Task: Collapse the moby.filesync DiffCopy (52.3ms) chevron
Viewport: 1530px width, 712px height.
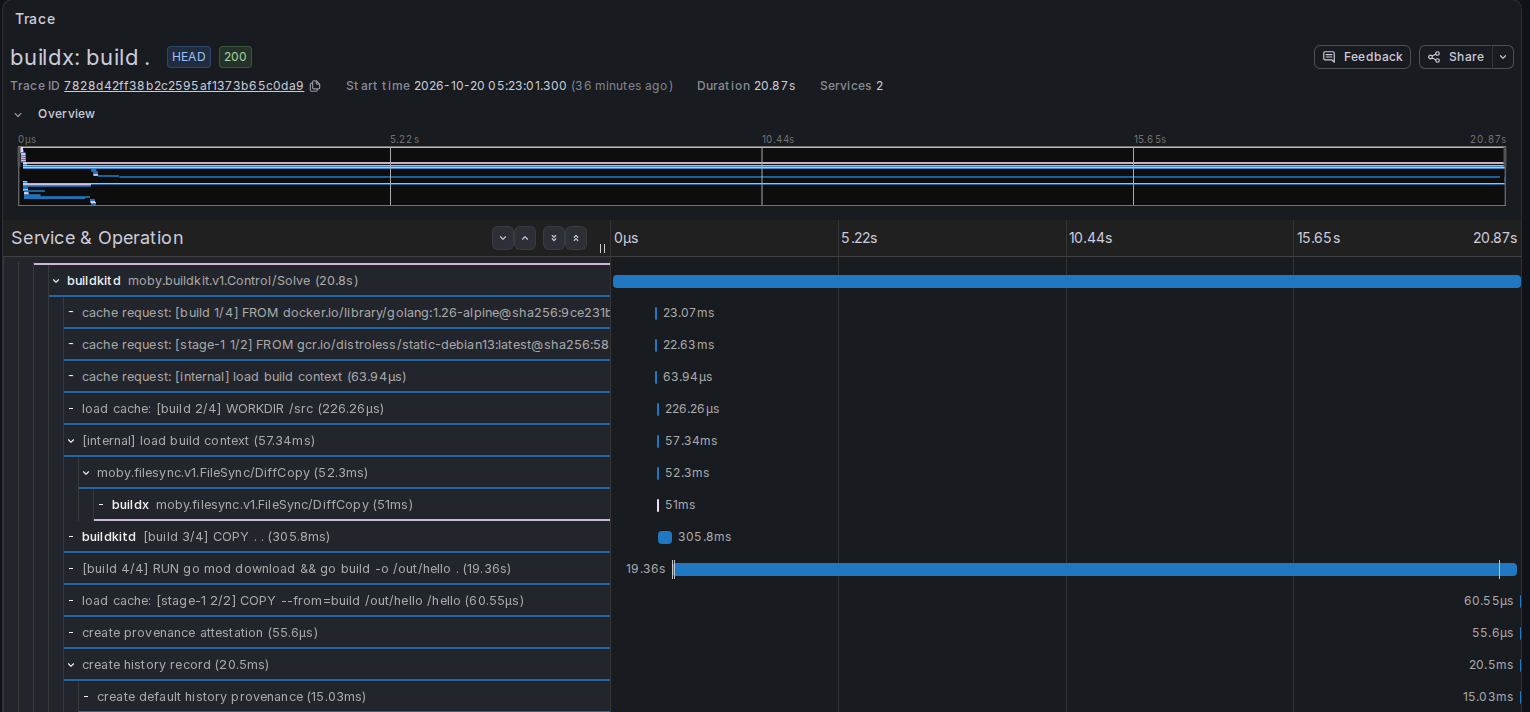Action: (x=86, y=473)
